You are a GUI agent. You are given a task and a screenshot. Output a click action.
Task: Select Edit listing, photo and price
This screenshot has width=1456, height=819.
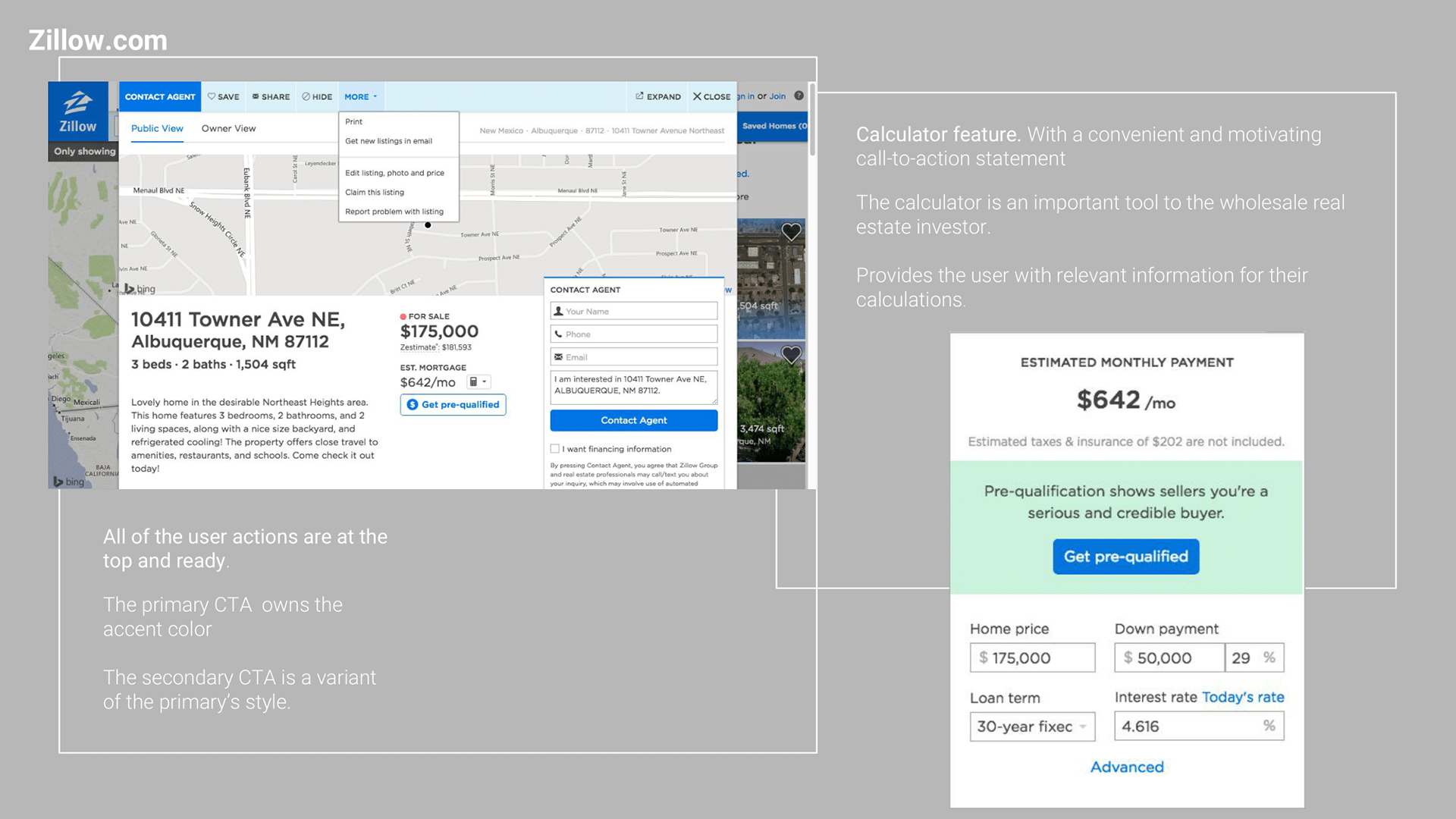pyautogui.click(x=394, y=173)
